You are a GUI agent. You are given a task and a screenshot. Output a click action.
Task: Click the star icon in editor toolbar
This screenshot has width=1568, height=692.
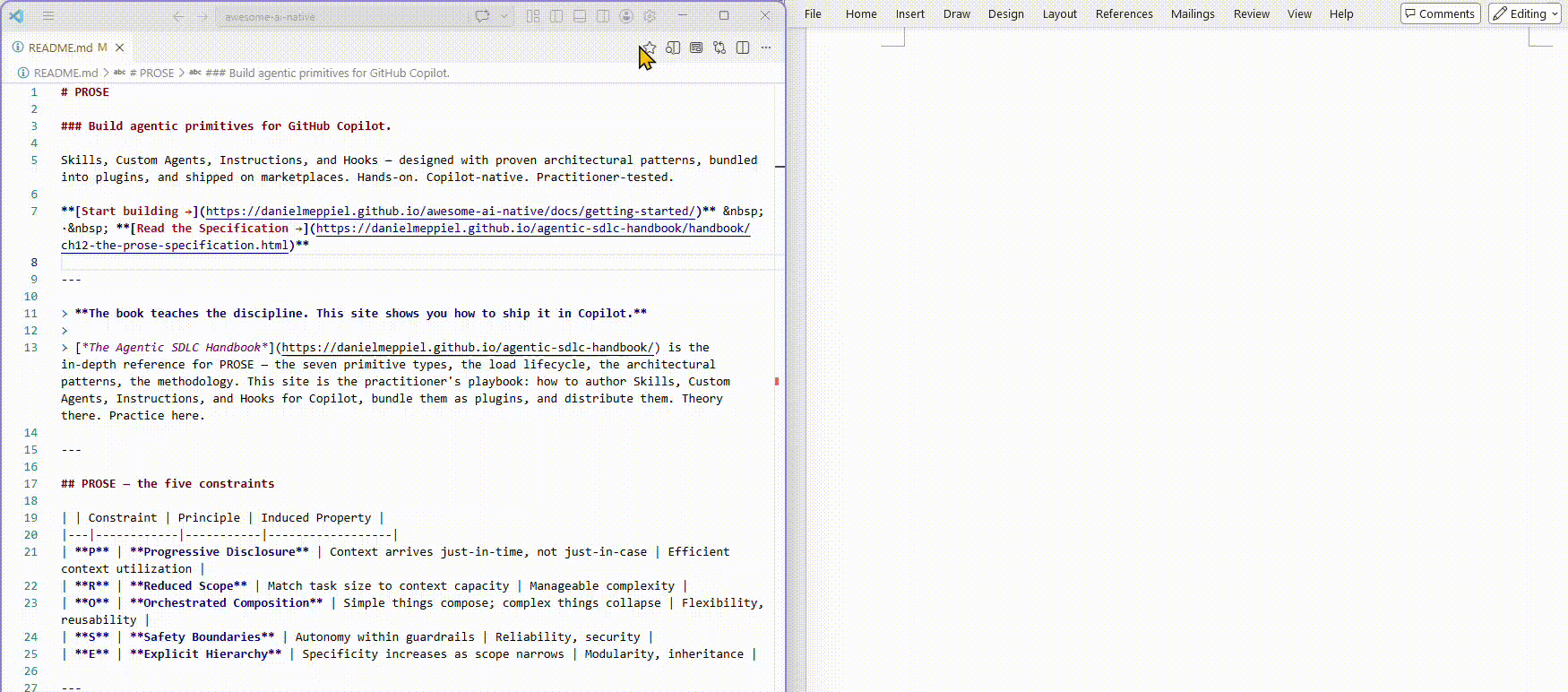650,48
